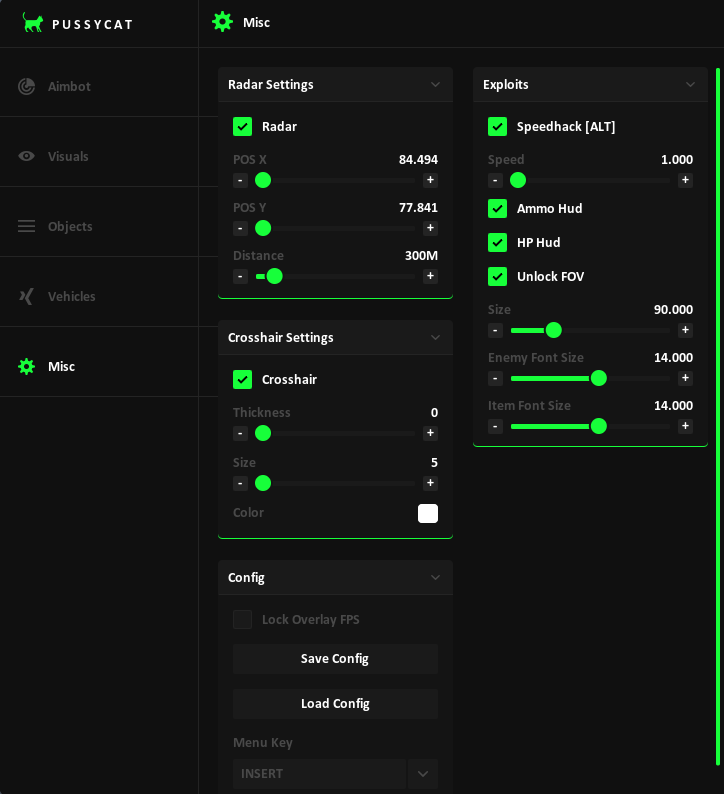Screen dimensions: 724x794
Task: Collapse the Radar Settings panel
Action: pyautogui.click(x=435, y=85)
